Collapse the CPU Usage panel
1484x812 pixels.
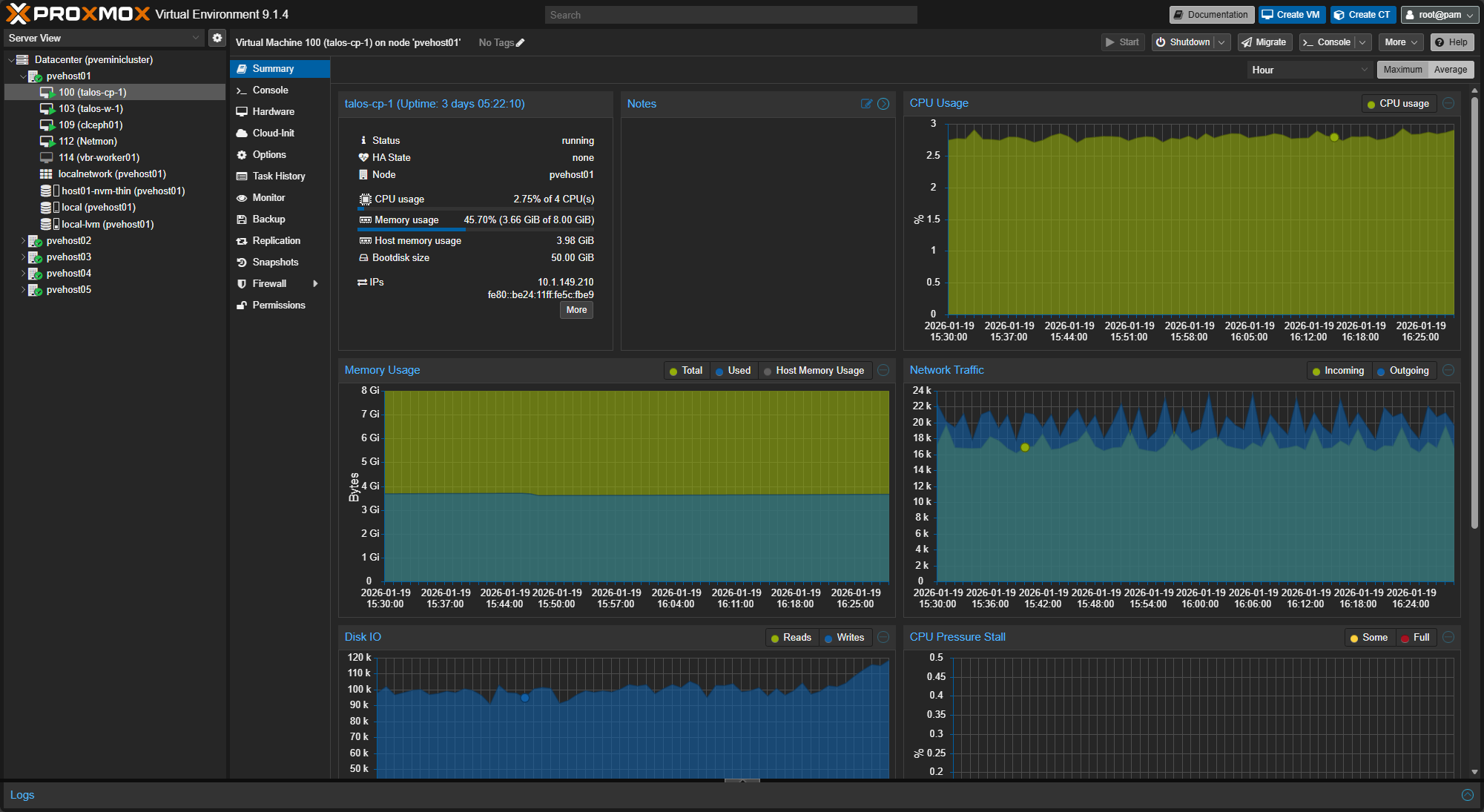(1448, 104)
